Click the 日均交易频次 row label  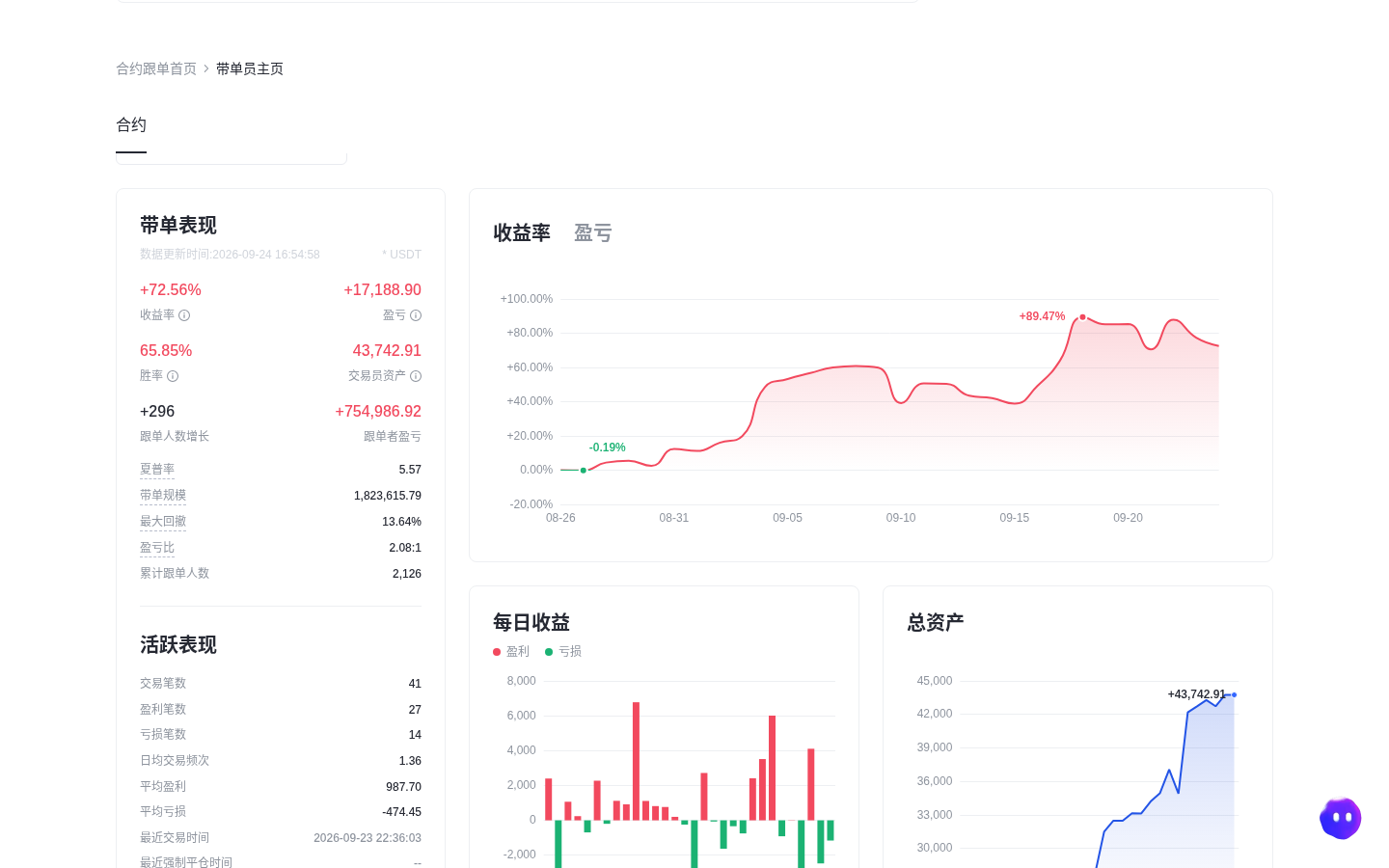(x=175, y=761)
